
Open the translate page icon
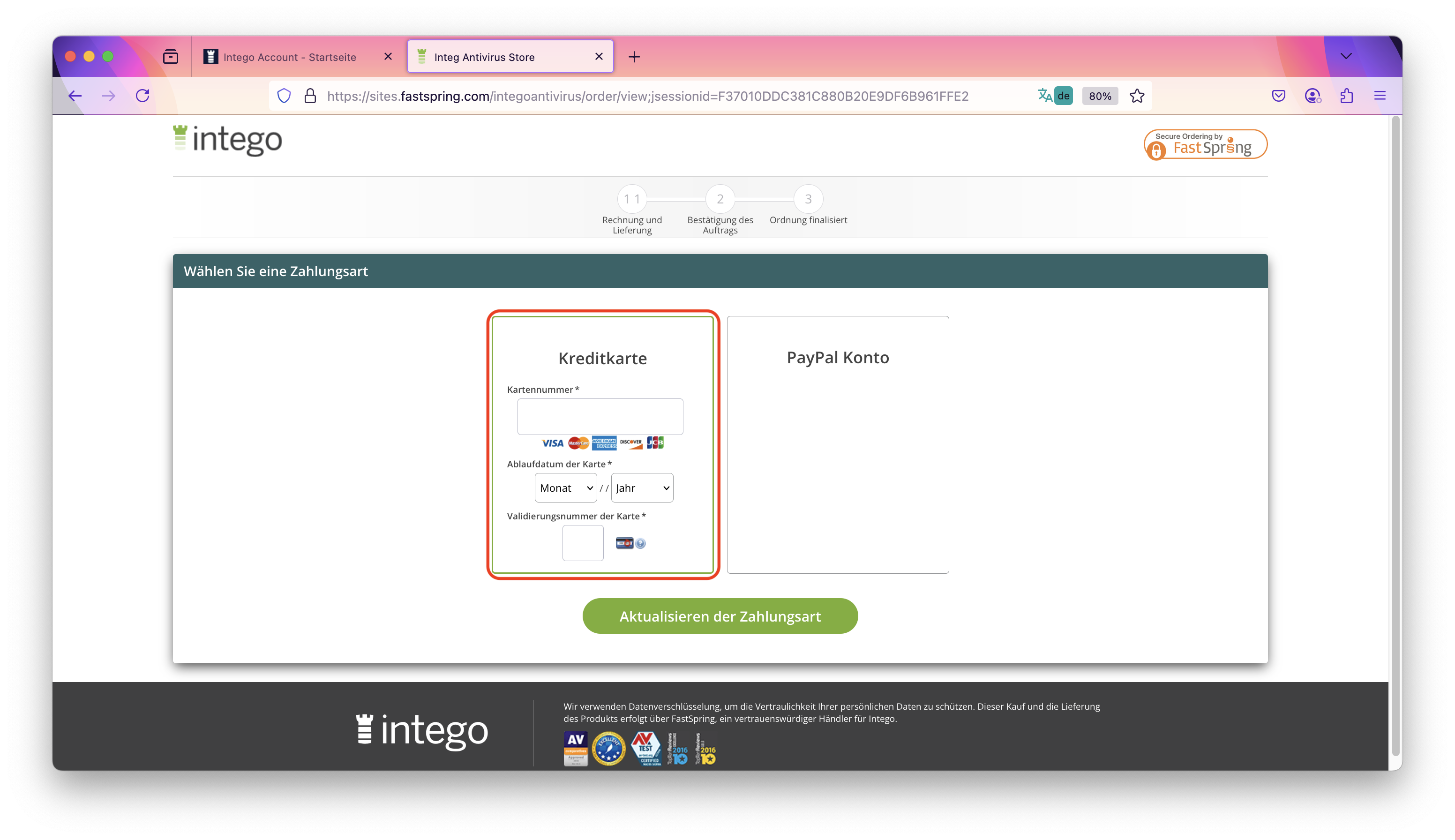[x=1045, y=96]
